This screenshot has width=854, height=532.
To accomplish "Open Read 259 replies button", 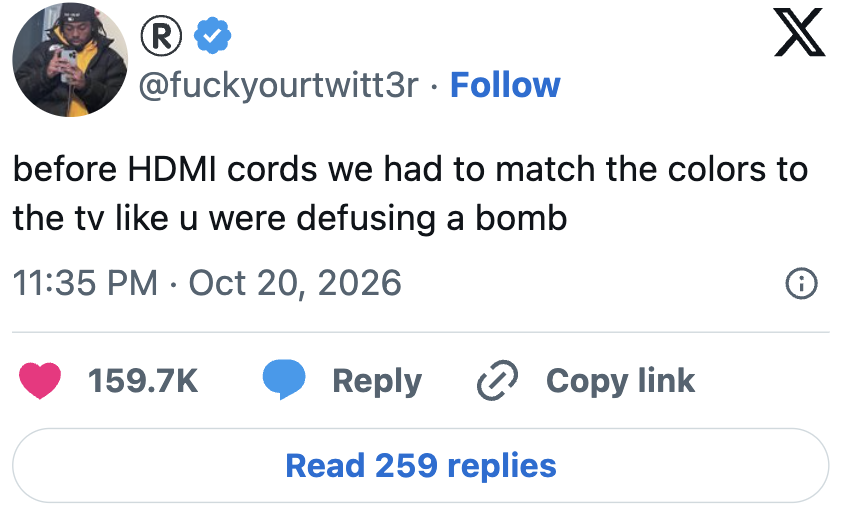I will click(420, 466).
